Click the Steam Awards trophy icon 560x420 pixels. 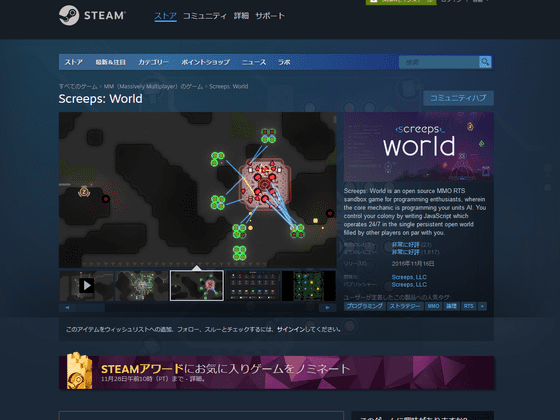79,371
